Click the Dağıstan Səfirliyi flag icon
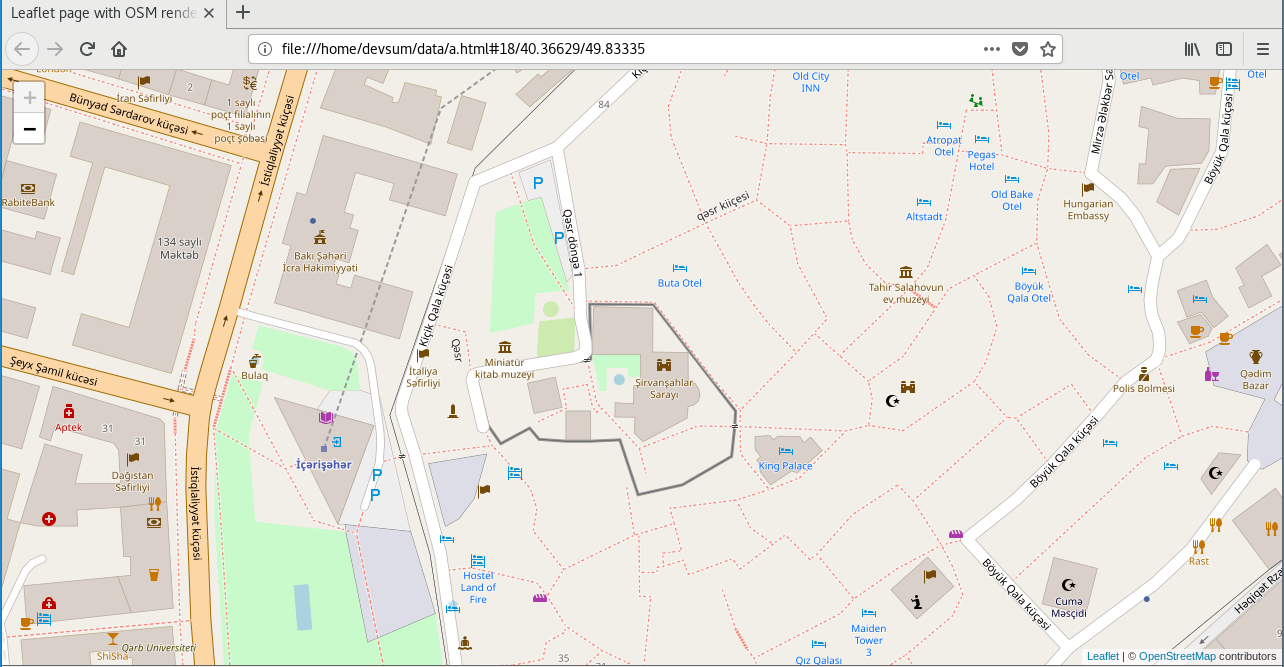This screenshot has height=667, width=1284. [133, 458]
